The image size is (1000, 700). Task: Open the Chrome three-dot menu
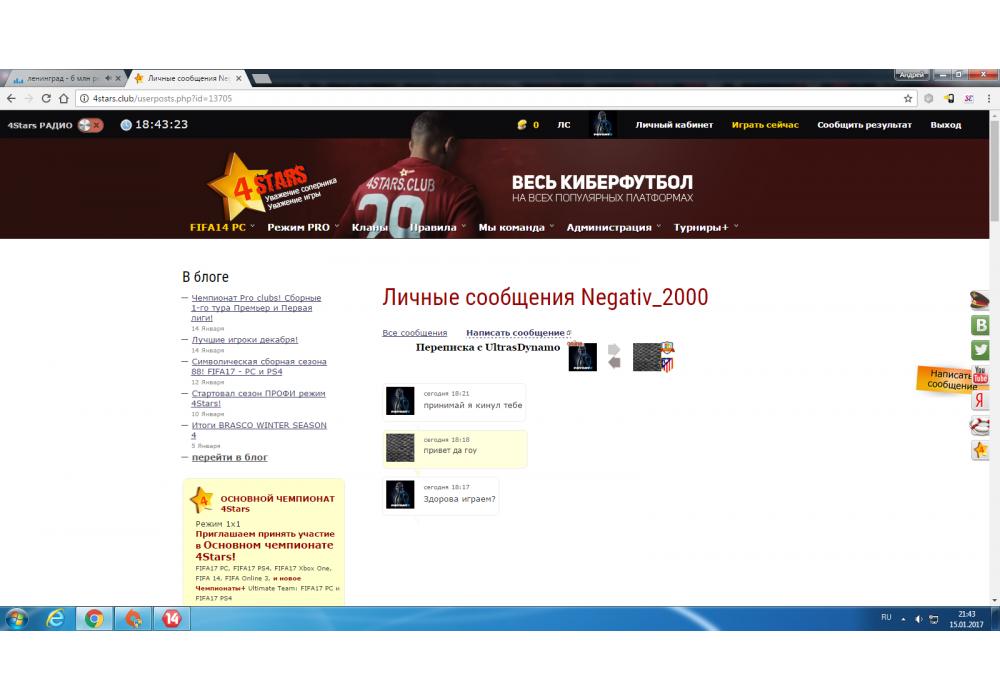point(989,98)
